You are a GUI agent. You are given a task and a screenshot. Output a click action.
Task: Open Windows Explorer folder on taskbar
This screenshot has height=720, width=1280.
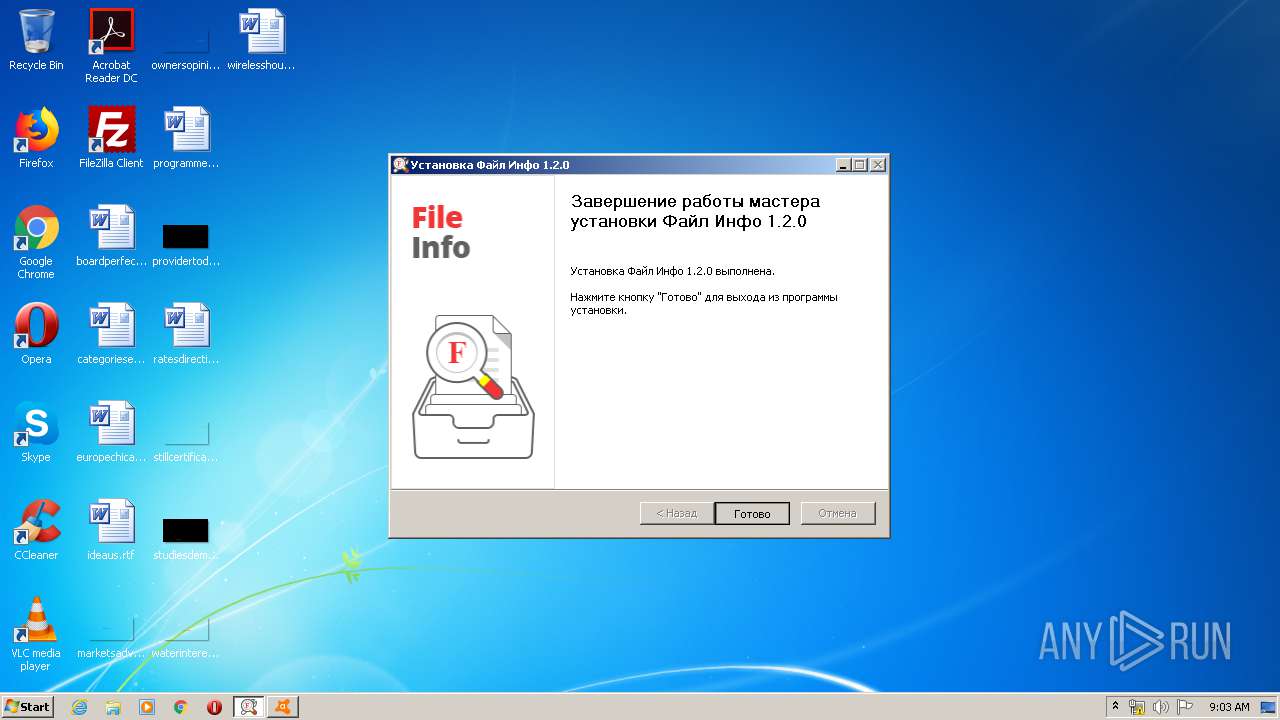click(x=113, y=707)
